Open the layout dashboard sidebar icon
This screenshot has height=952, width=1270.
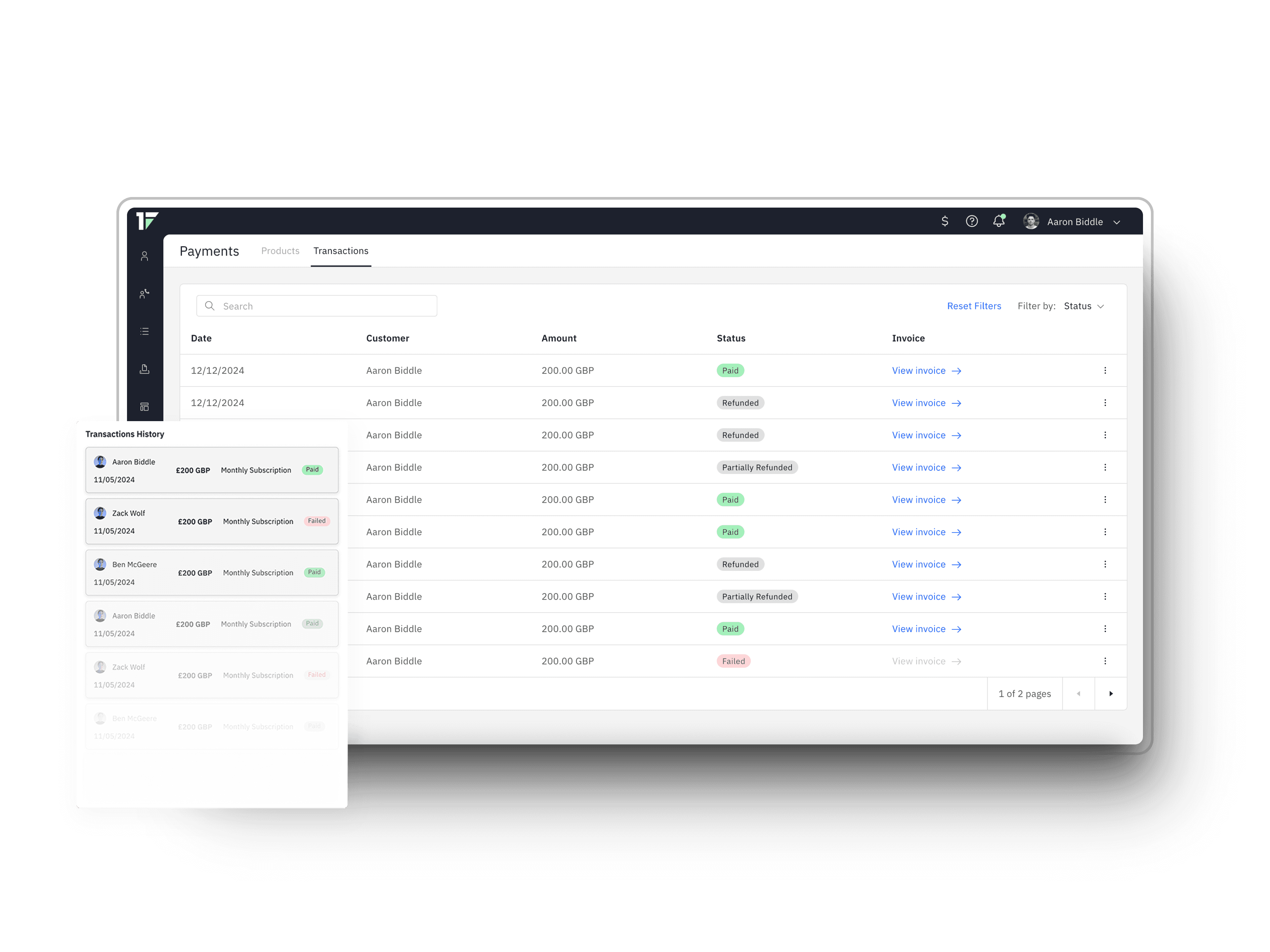coord(145,407)
